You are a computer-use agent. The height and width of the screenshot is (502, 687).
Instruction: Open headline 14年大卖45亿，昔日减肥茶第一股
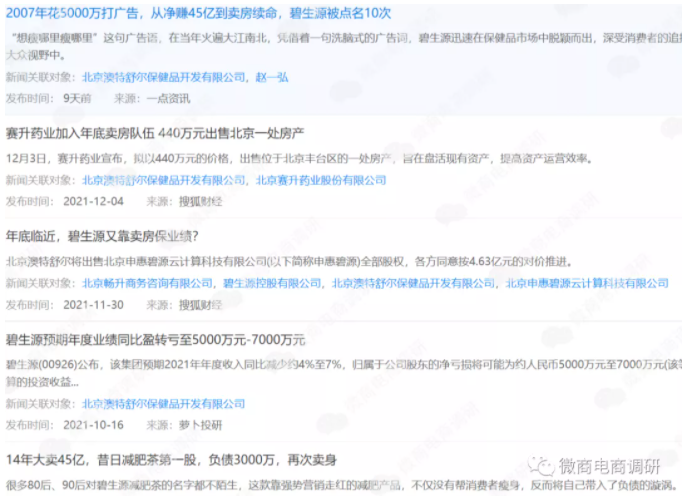171,460
